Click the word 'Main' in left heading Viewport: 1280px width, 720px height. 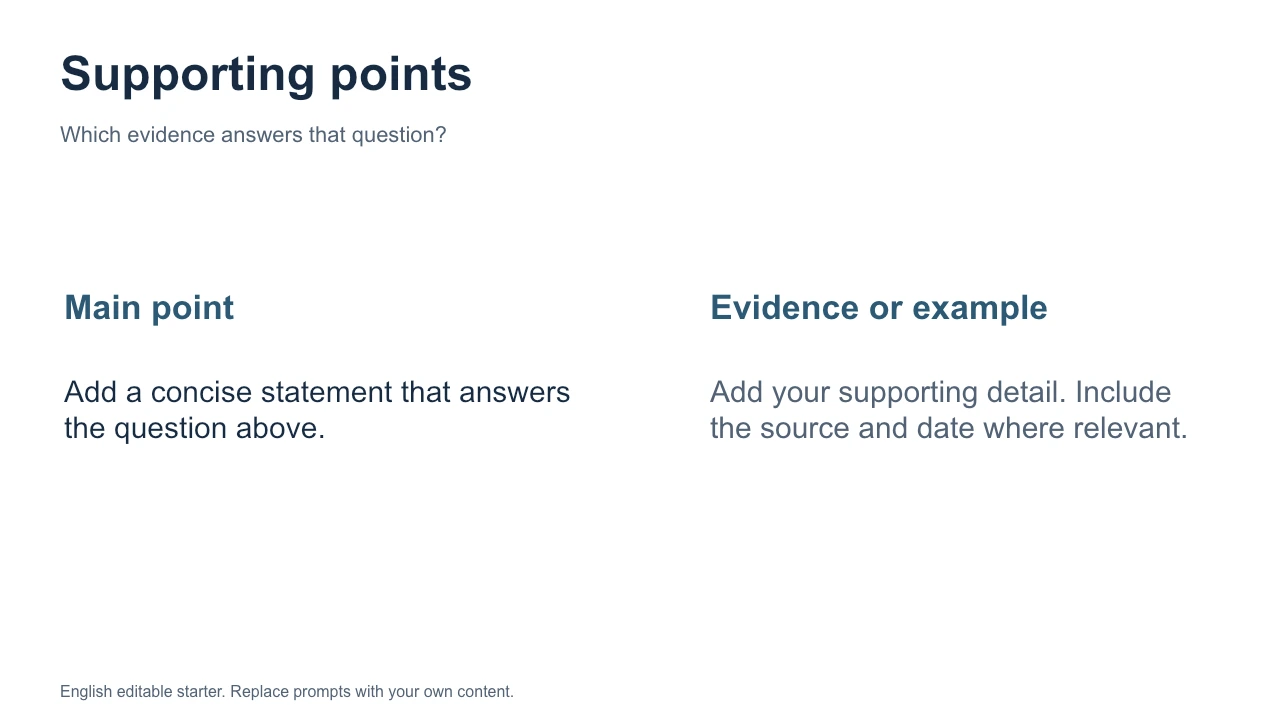pos(103,307)
